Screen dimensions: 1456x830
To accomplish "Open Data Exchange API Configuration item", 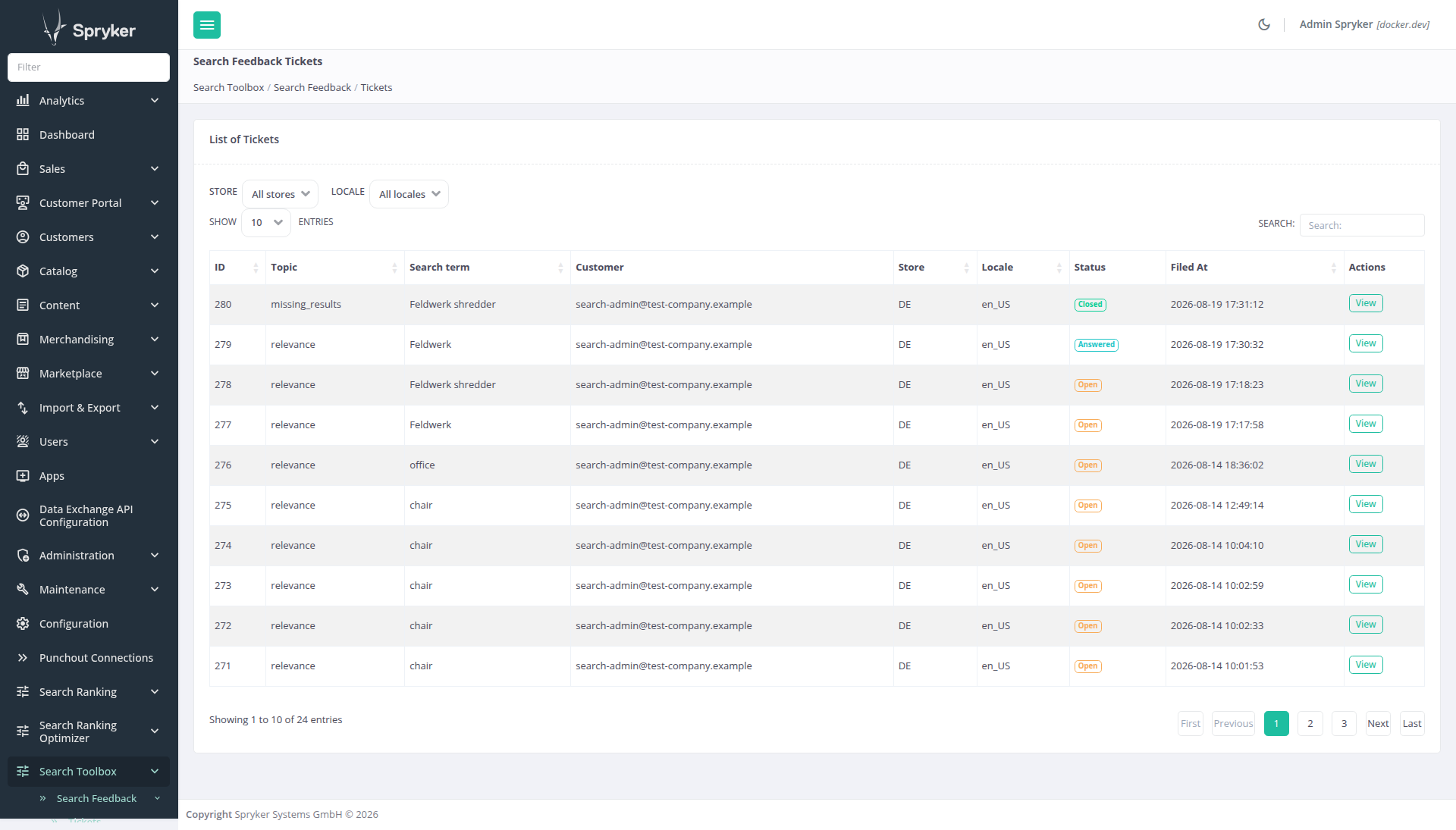I will point(89,515).
